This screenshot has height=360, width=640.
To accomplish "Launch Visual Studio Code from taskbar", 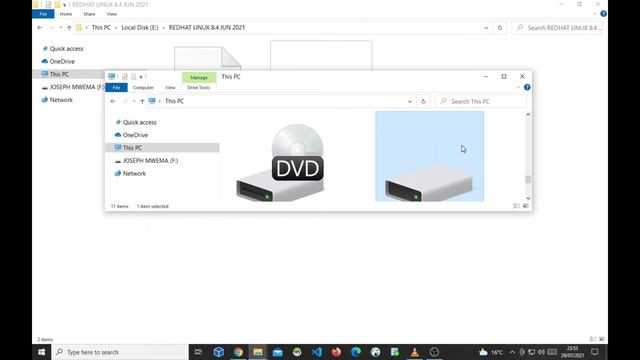I will [x=317, y=352].
